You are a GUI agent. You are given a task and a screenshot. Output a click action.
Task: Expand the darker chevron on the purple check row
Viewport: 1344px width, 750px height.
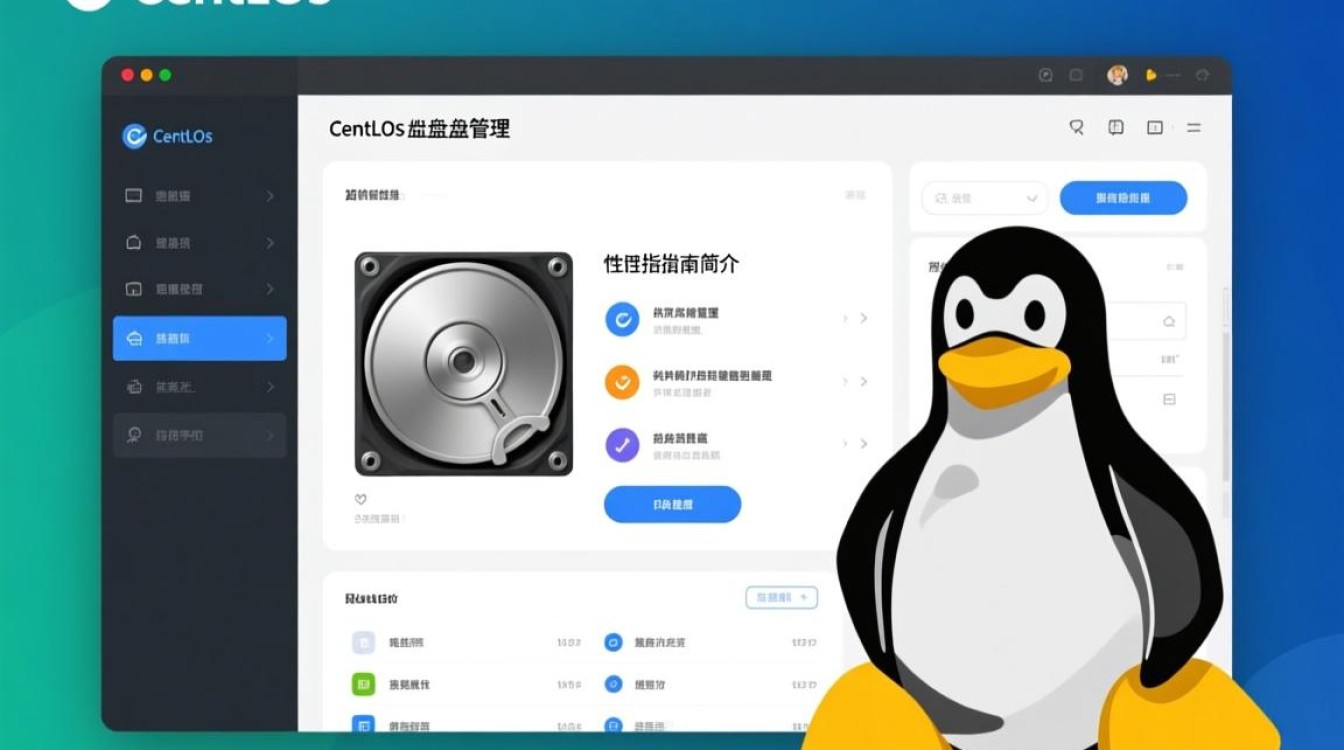point(864,443)
